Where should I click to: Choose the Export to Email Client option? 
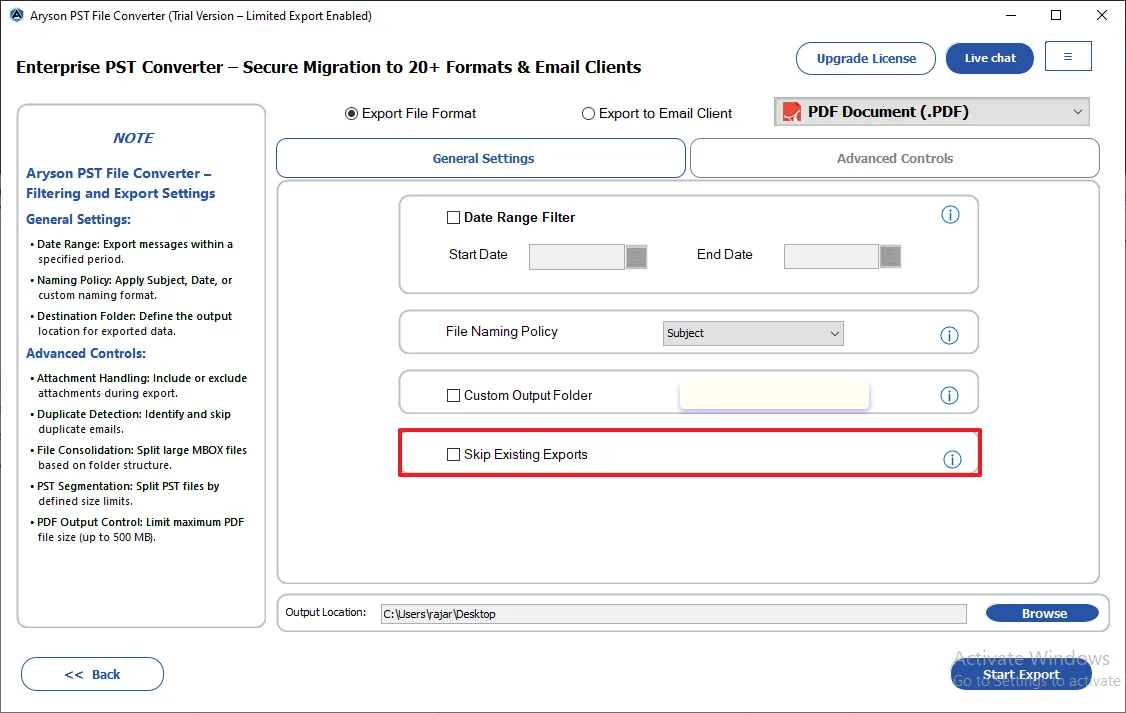pyautogui.click(x=588, y=113)
